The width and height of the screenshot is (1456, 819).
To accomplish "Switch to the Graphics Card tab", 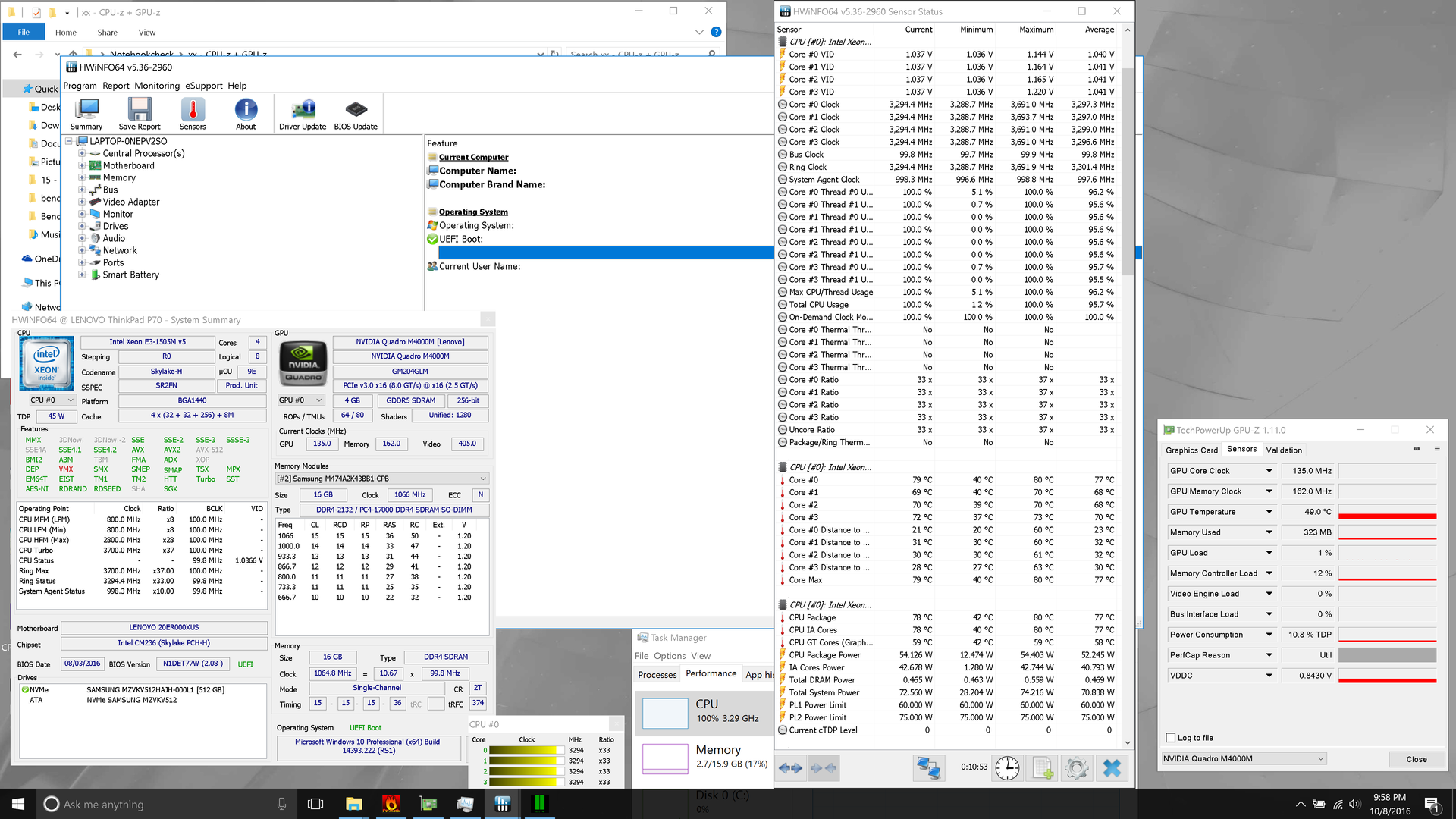I will 1191,450.
